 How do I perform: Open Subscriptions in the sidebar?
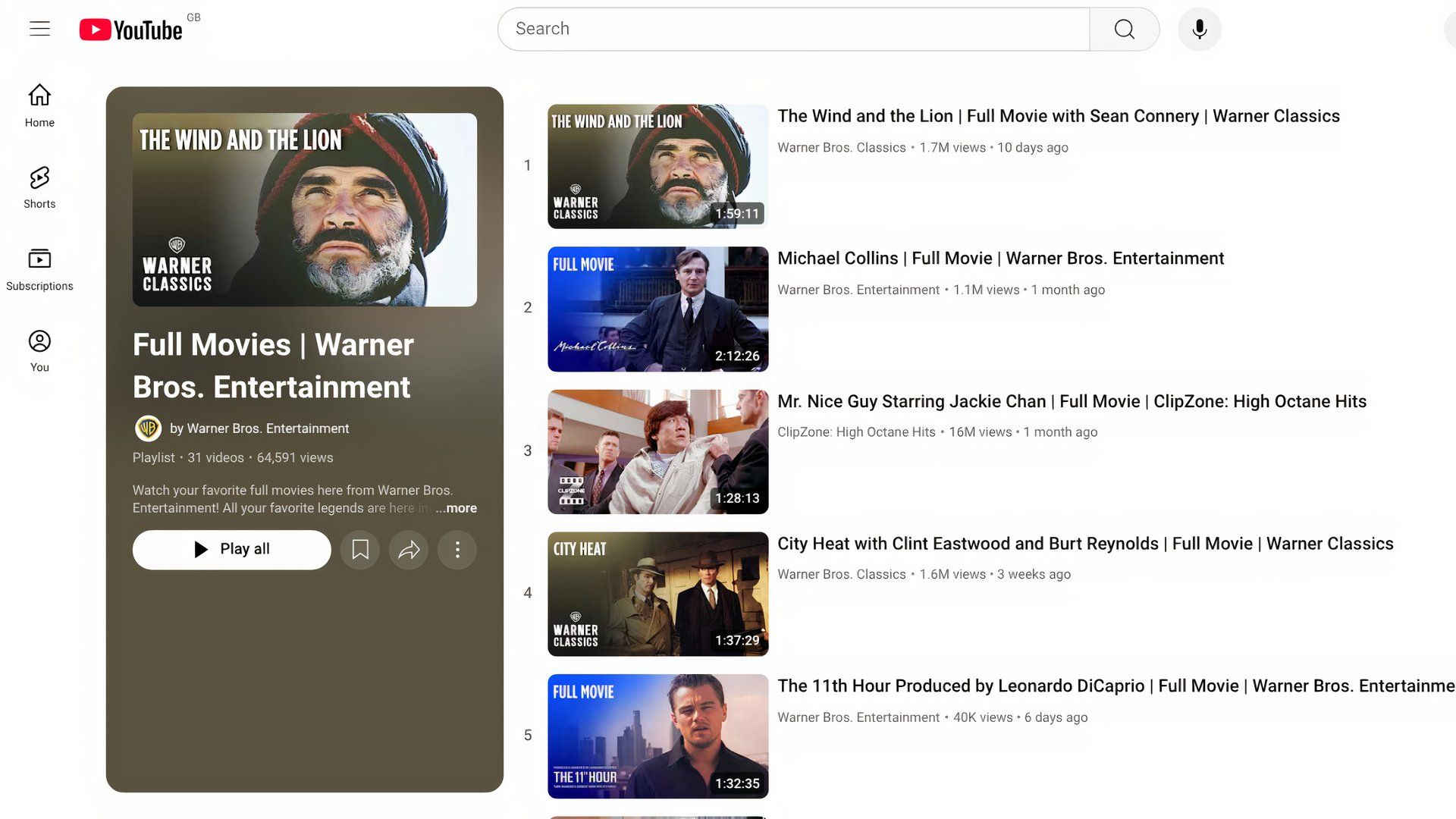(x=39, y=269)
